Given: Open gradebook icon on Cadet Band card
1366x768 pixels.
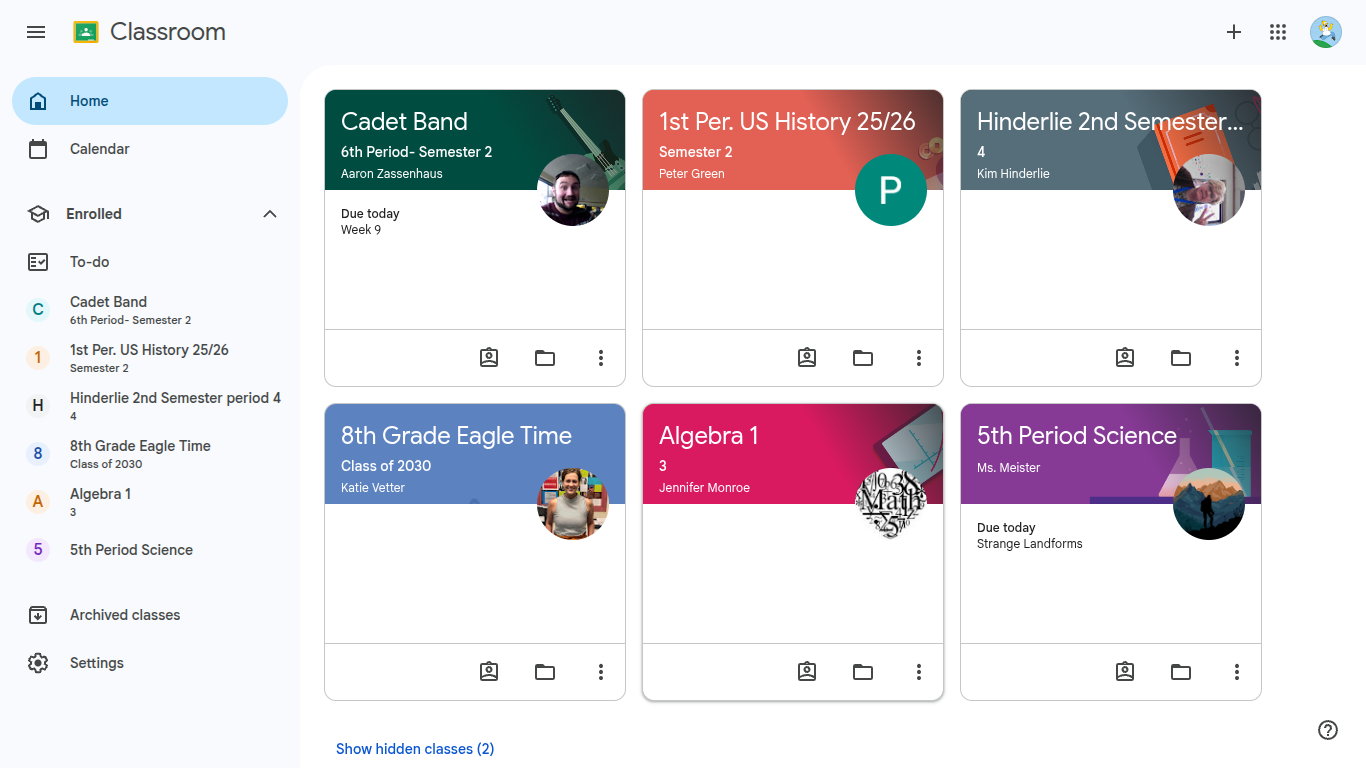Looking at the screenshot, I should click(x=489, y=358).
